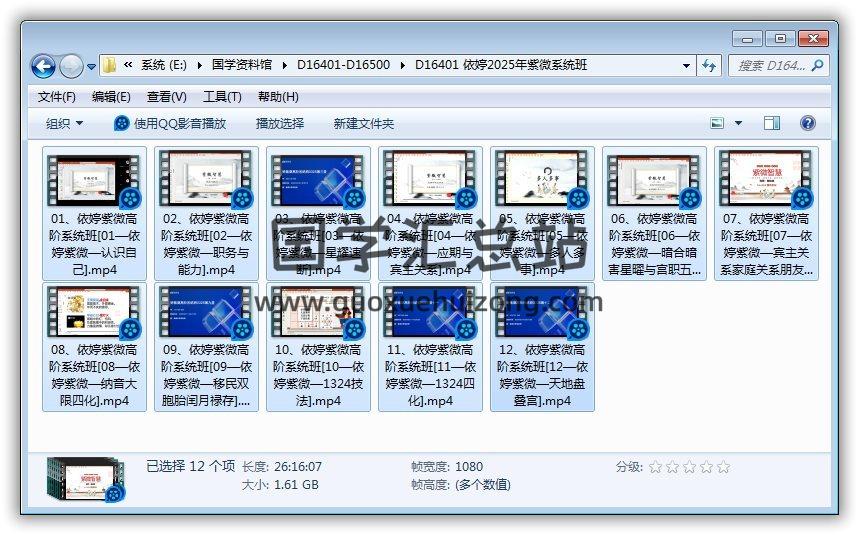This screenshot has width=859, height=535.
Task: Open the 编辑(E) menu
Action: coord(111,97)
